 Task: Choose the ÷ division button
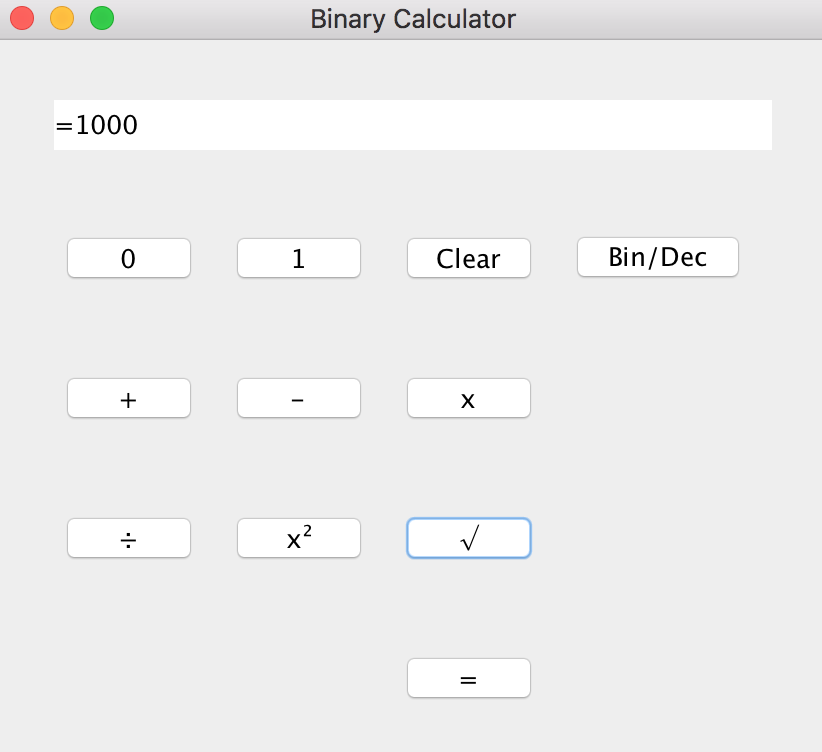[128, 538]
